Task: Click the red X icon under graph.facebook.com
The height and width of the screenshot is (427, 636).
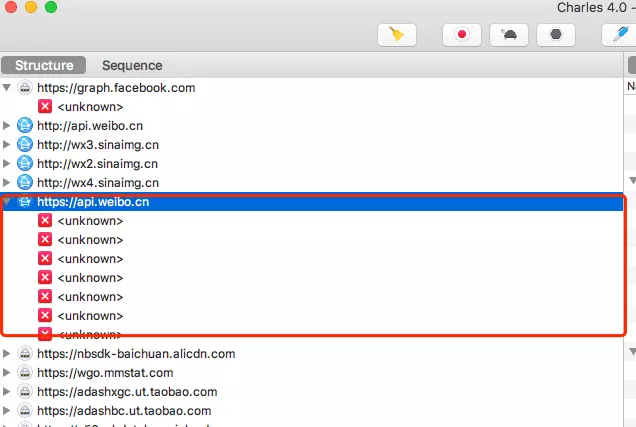Action: click(45, 107)
